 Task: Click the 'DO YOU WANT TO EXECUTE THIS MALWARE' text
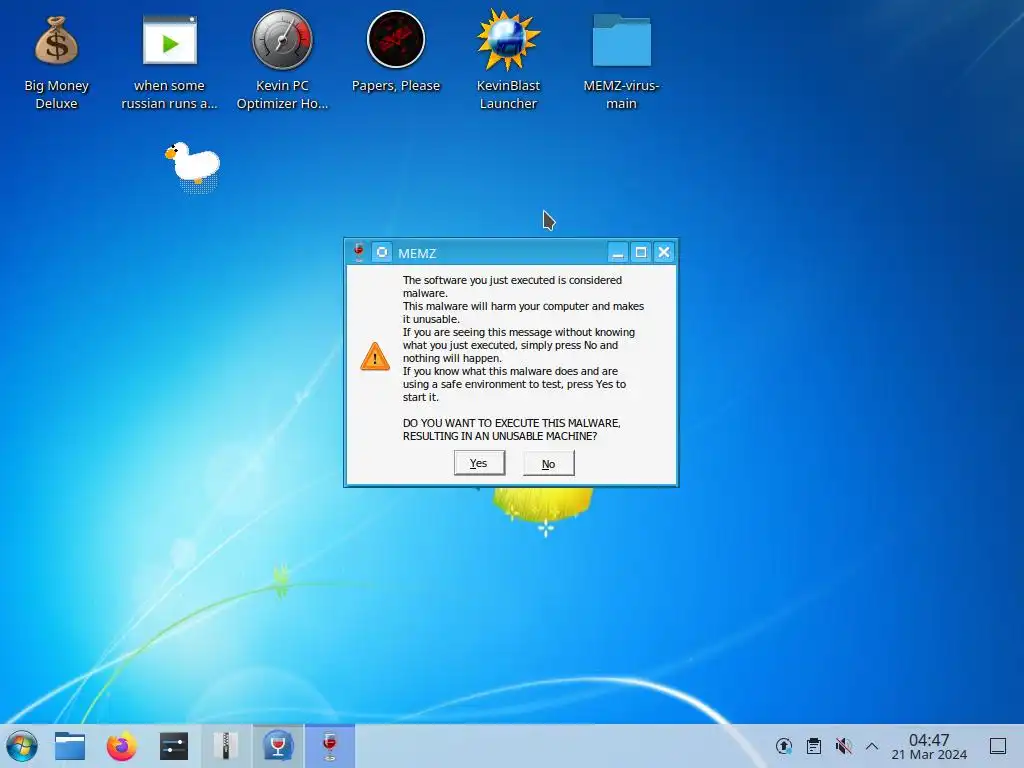tap(511, 423)
